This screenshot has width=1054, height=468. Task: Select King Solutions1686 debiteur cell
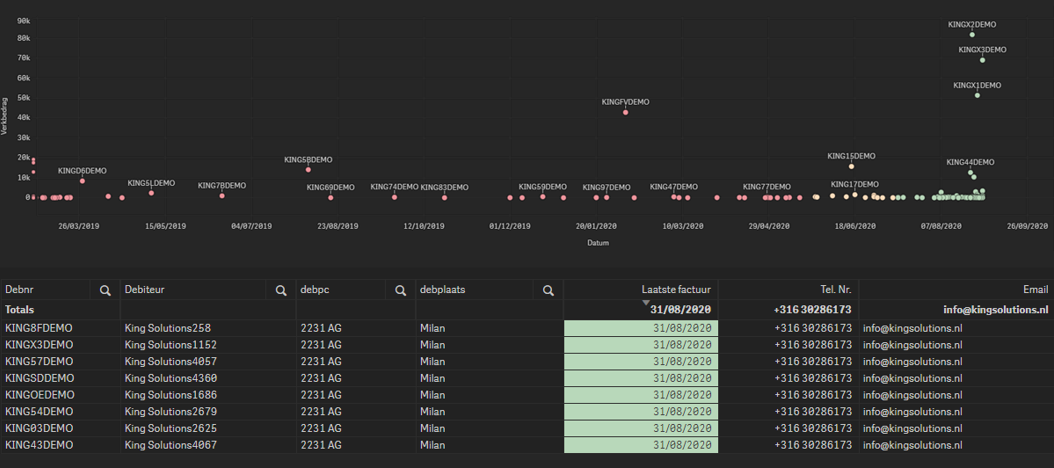coord(208,395)
